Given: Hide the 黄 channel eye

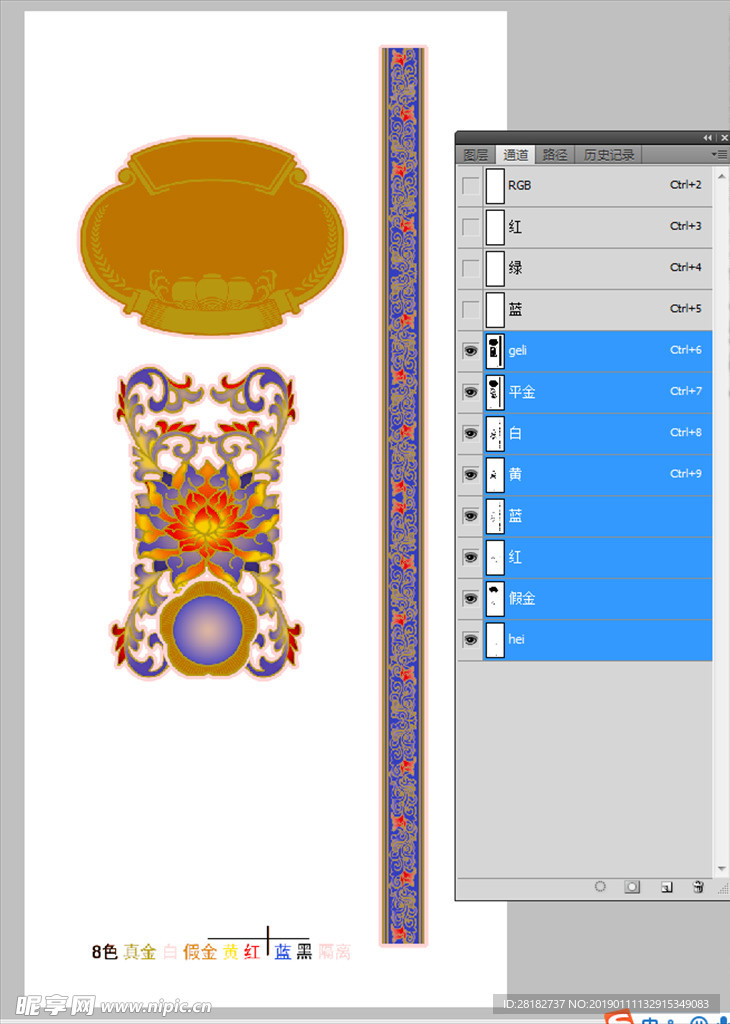Looking at the screenshot, I should pyautogui.click(x=470, y=475).
